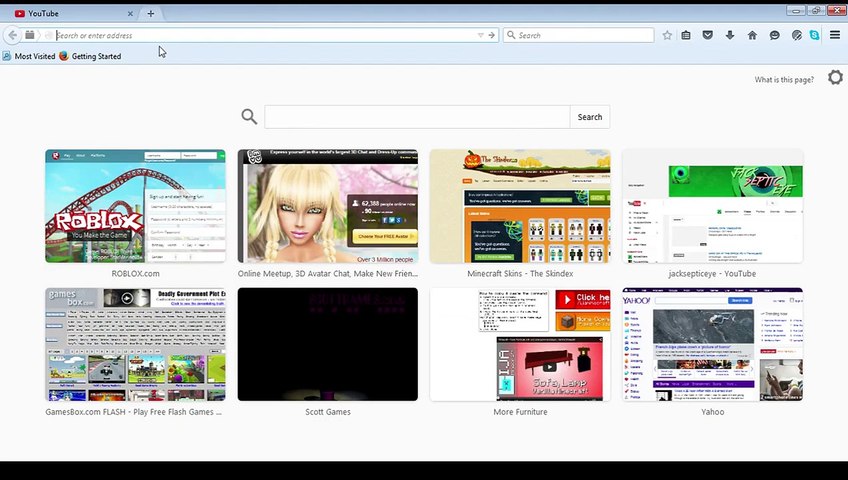Open the Minecraft Skins - The Skindex tile

(x=520, y=206)
